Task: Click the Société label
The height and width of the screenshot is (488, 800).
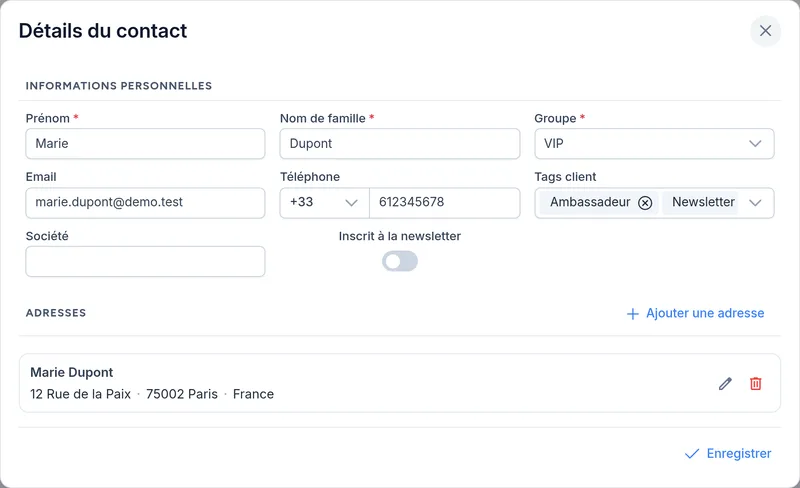Action: 47,236
